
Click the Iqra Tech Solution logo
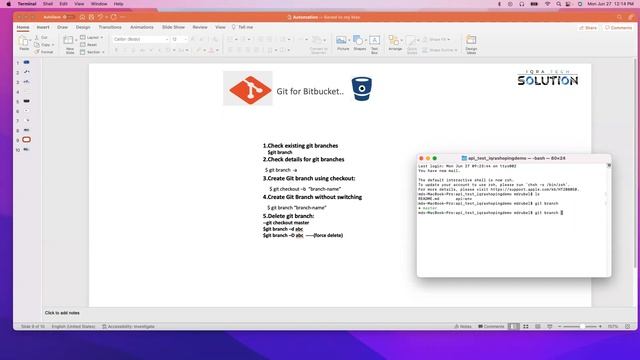point(548,78)
